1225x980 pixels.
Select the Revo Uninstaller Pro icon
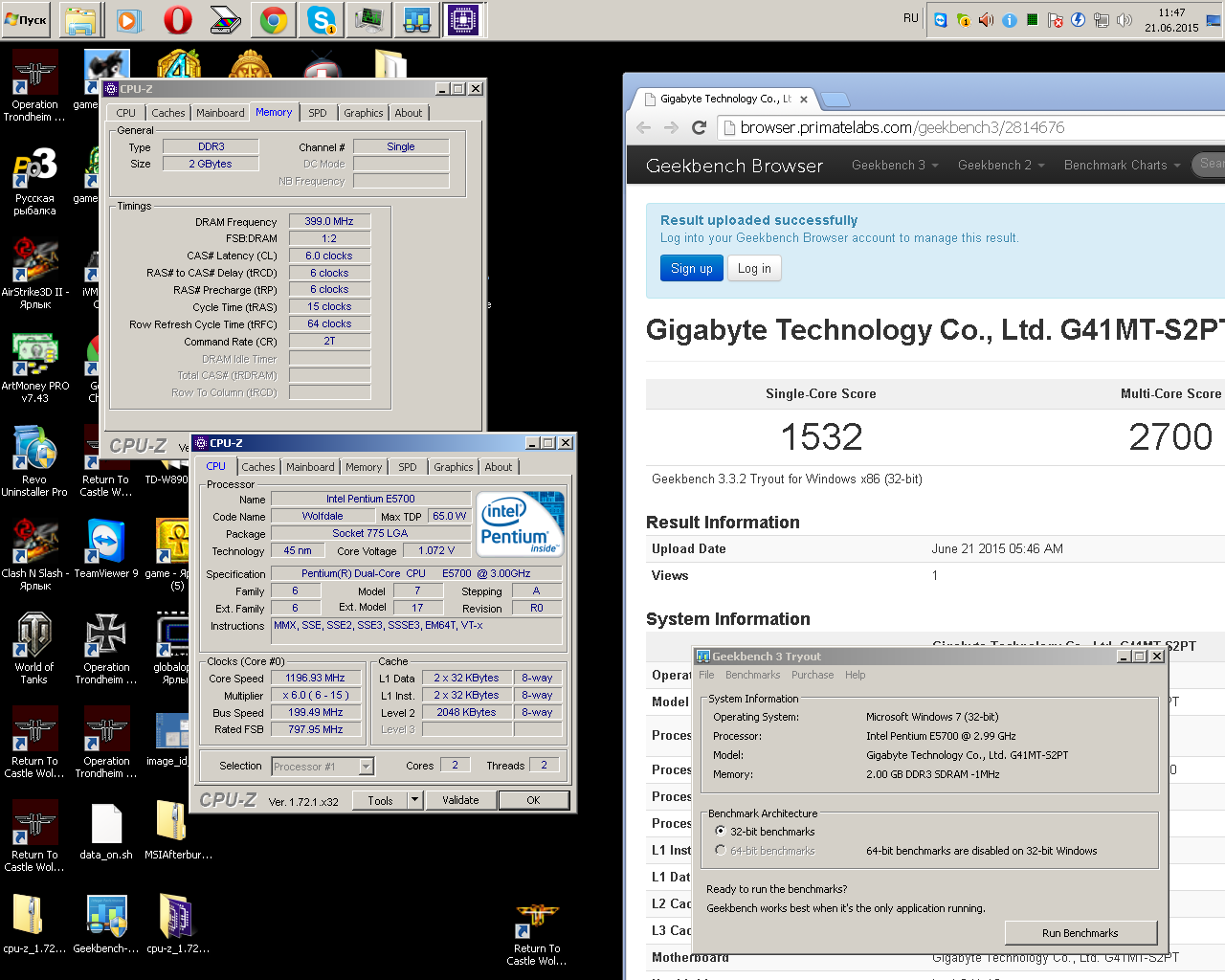click(34, 463)
